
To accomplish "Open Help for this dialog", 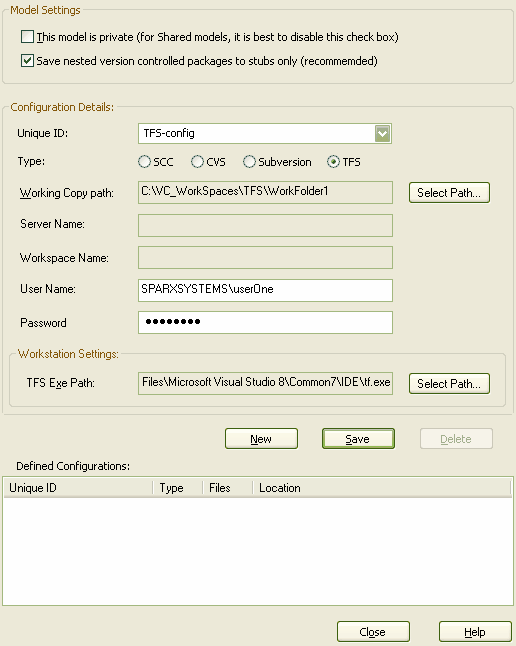I will [x=475, y=632].
